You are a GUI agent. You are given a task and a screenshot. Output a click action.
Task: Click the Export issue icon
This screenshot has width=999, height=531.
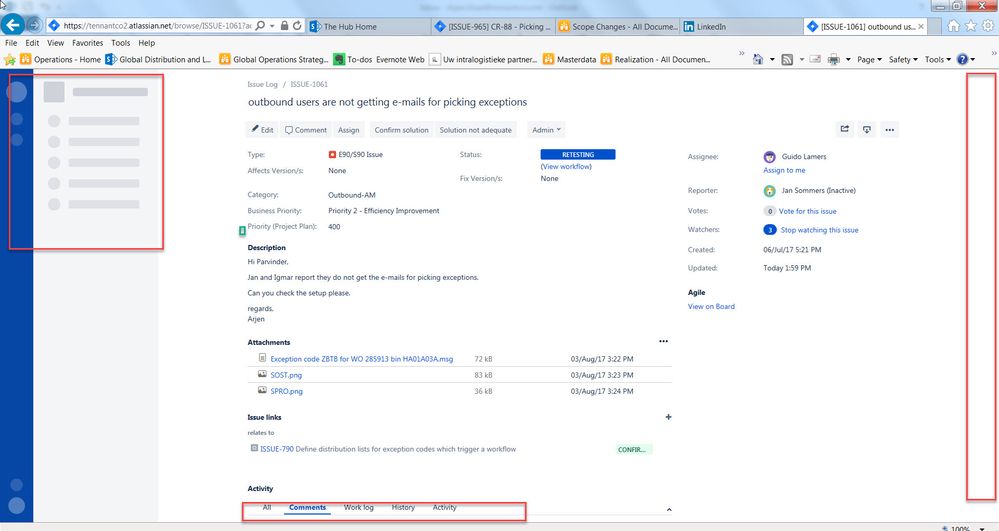(866, 129)
